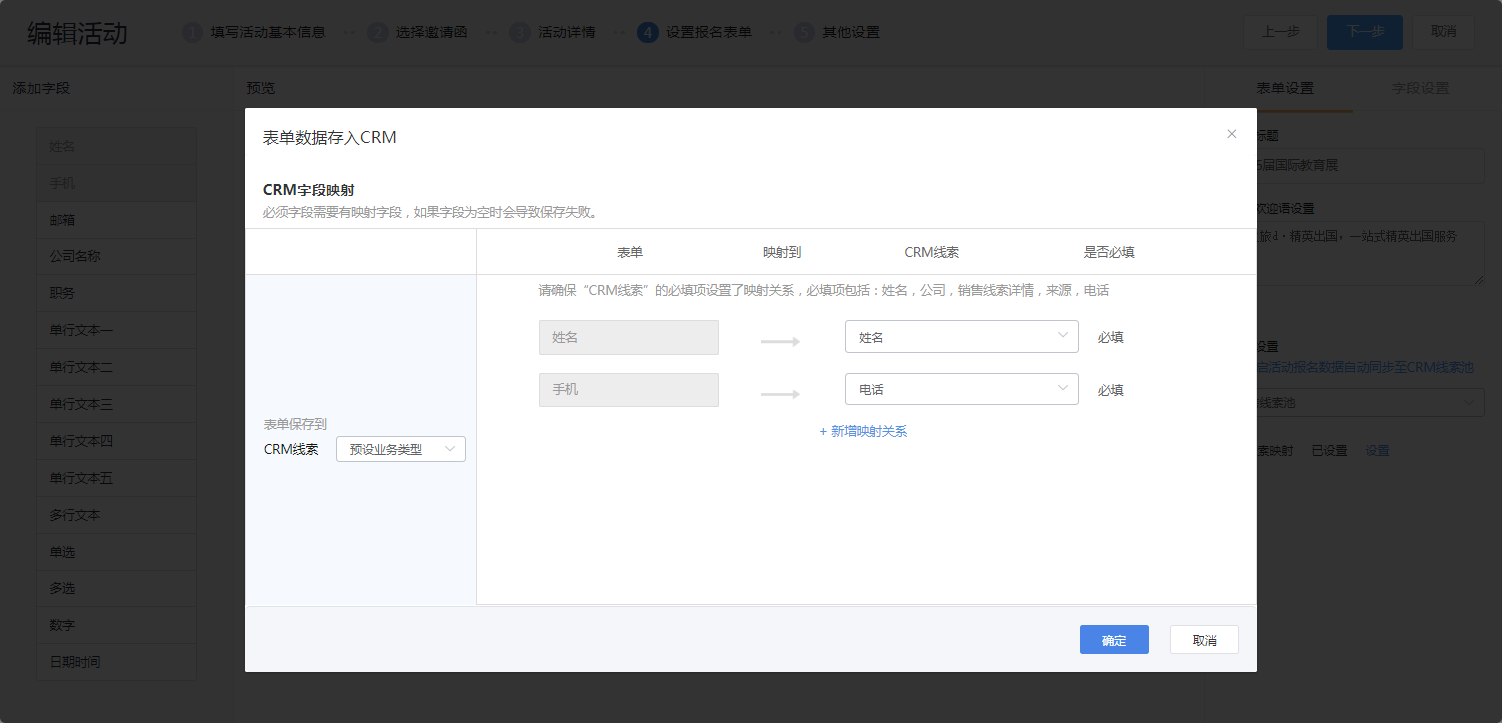1502x723 pixels.
Task: Click the 手机 form field input box
Action: coord(628,390)
